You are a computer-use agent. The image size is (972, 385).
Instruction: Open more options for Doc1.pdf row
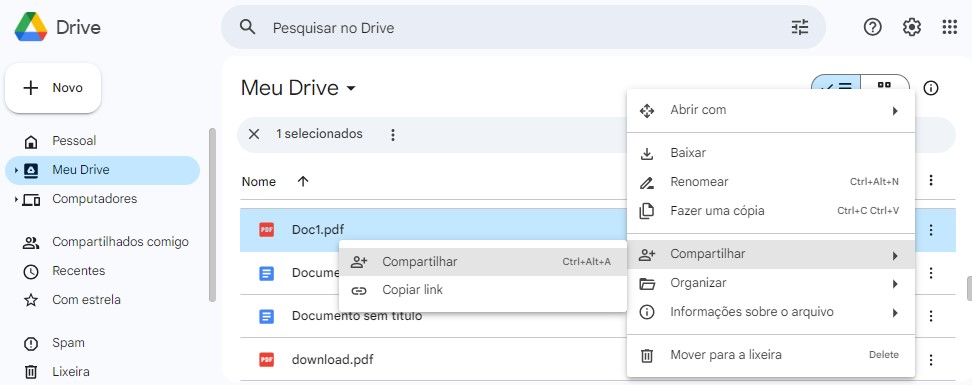point(930,230)
